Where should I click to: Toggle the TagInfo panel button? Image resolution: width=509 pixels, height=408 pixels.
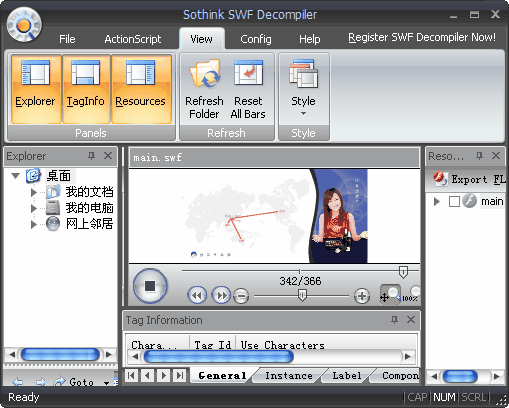[x=86, y=88]
